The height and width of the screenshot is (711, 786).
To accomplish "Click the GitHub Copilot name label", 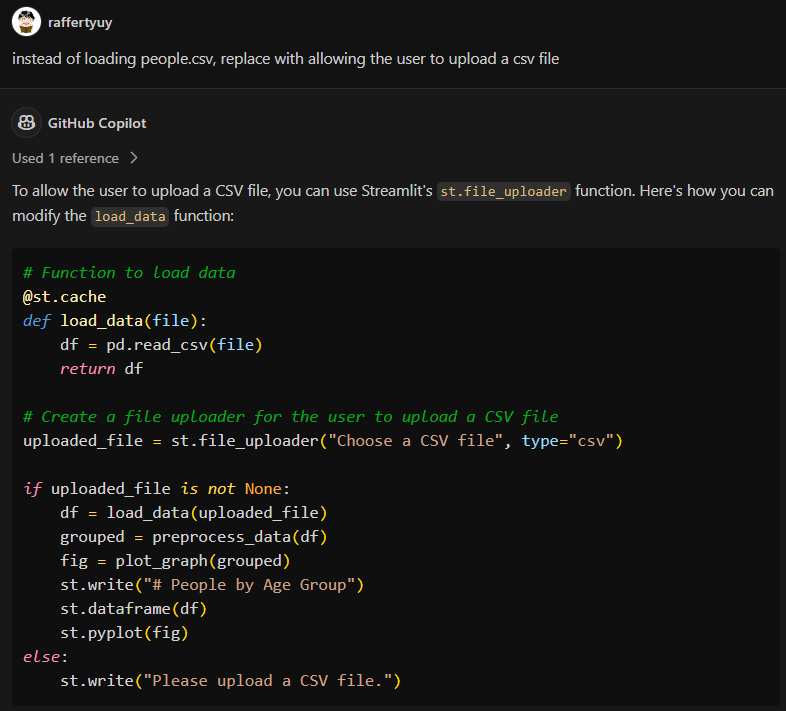I will [97, 123].
